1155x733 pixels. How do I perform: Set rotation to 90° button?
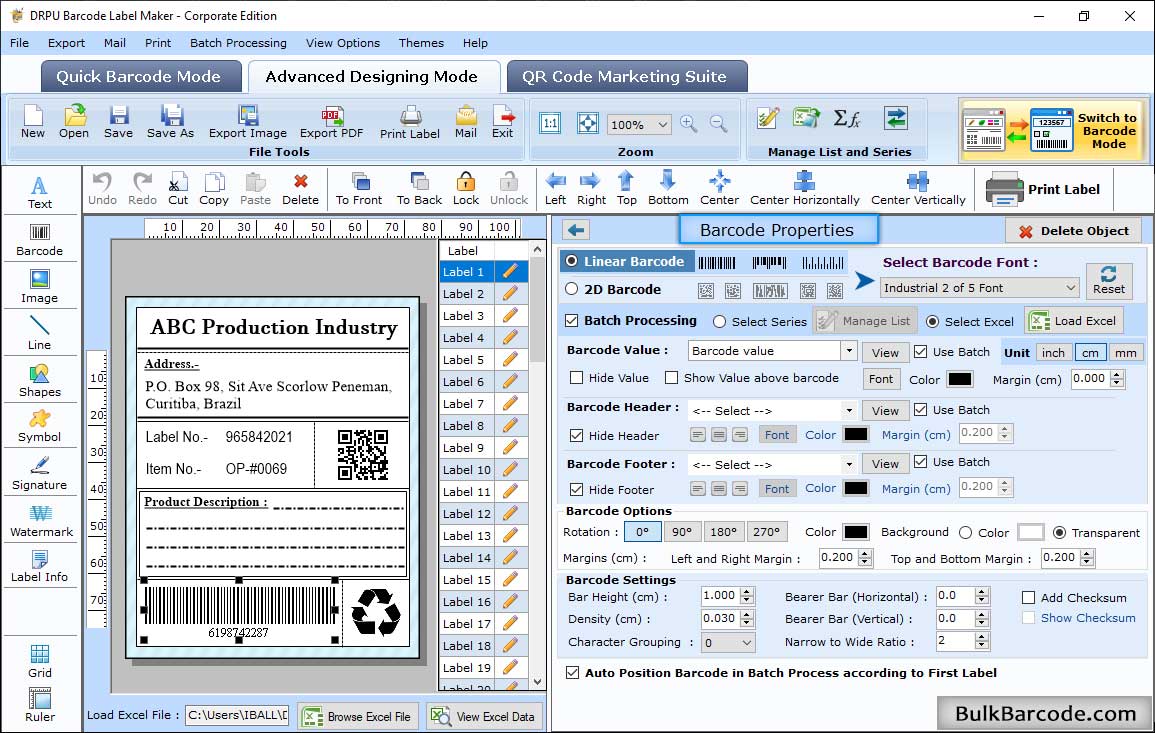[x=681, y=532]
